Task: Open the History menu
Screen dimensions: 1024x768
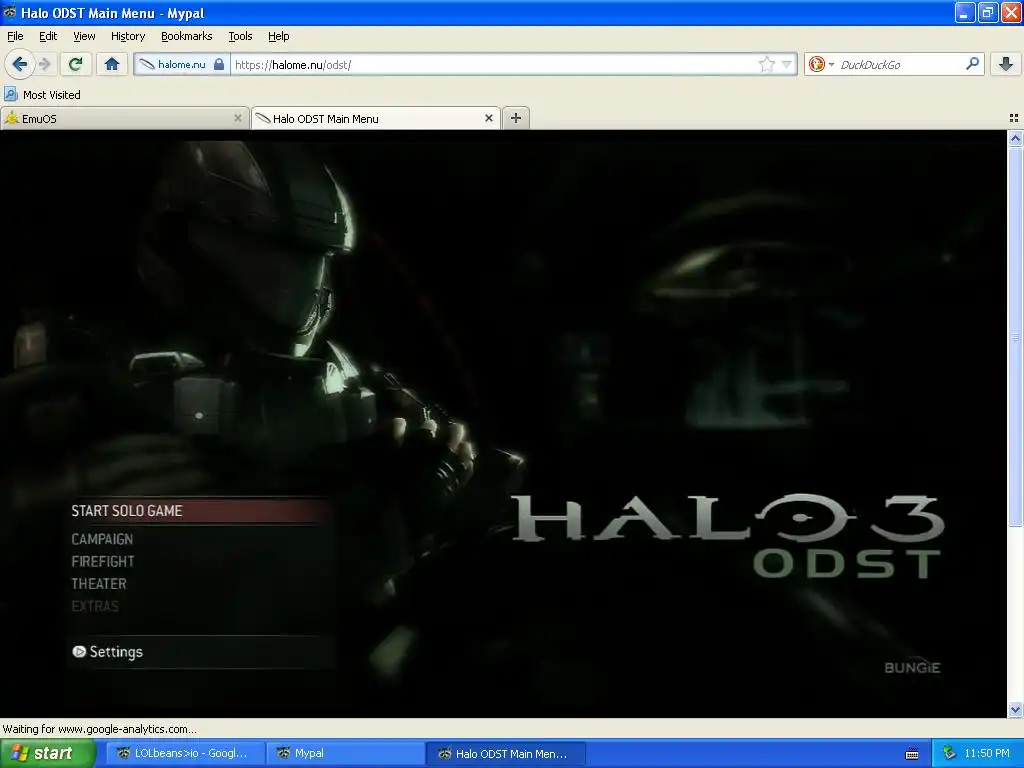Action: (x=128, y=36)
